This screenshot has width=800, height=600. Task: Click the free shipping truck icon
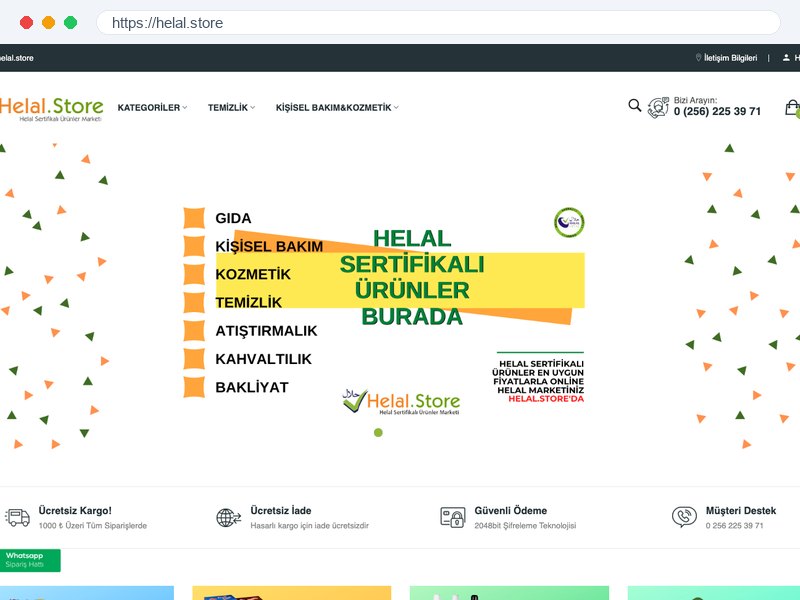coord(17,517)
